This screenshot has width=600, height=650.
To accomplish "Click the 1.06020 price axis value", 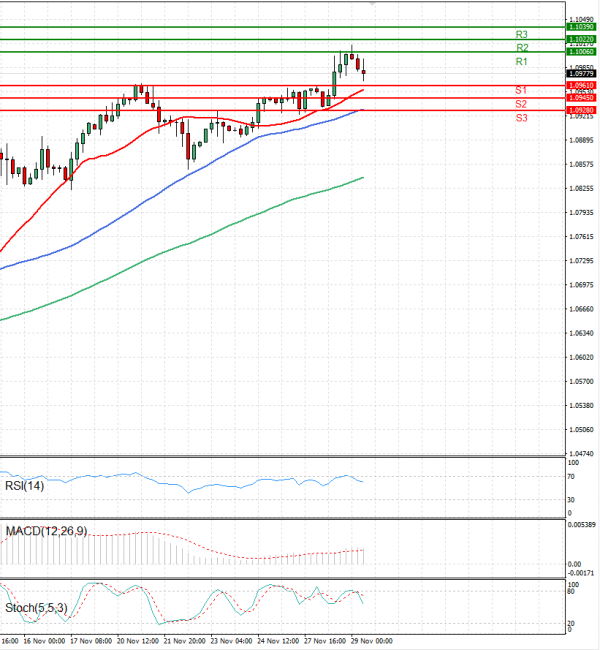I will click(x=581, y=357).
